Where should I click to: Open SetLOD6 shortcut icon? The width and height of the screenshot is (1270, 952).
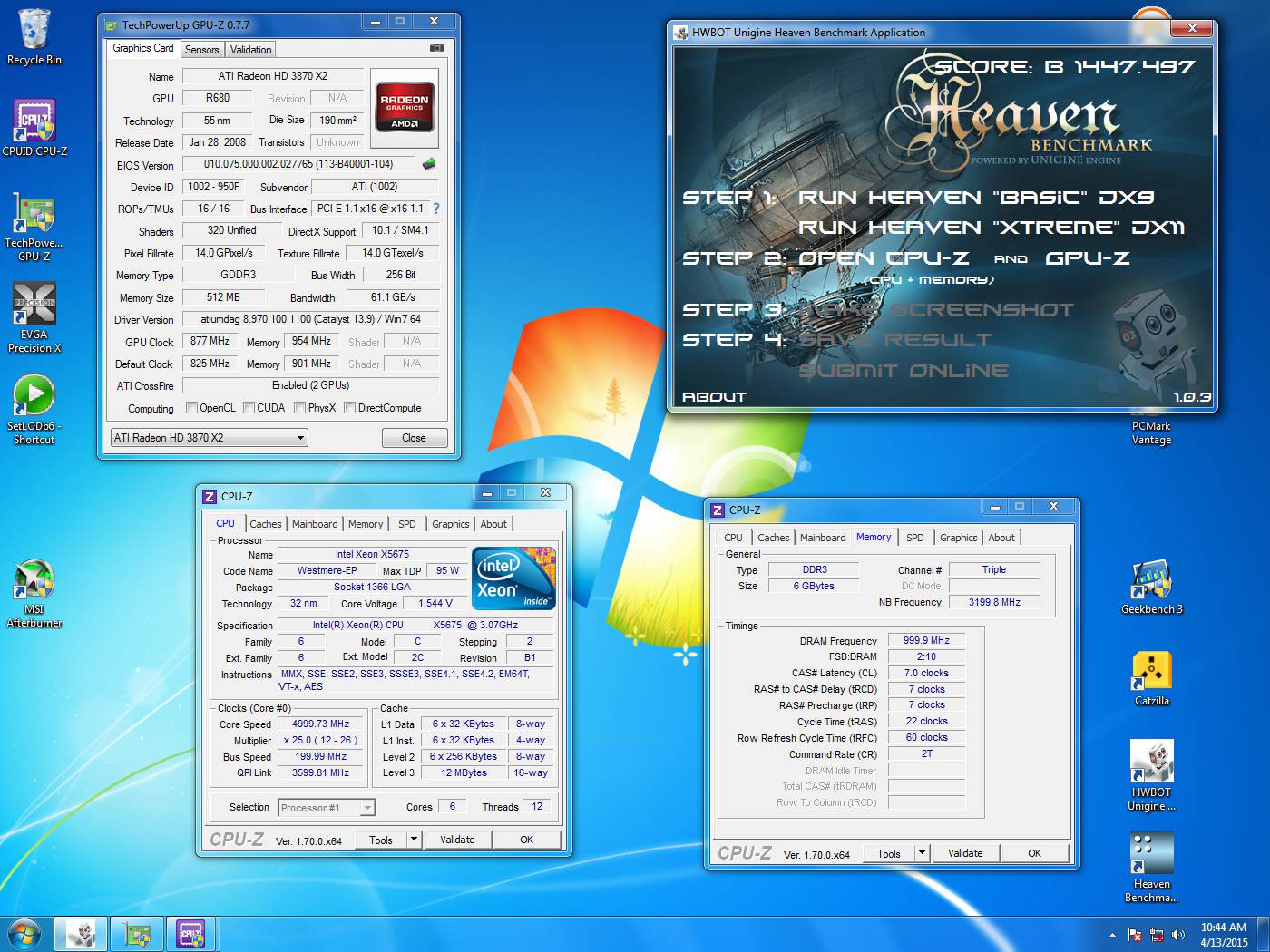pos(34,410)
